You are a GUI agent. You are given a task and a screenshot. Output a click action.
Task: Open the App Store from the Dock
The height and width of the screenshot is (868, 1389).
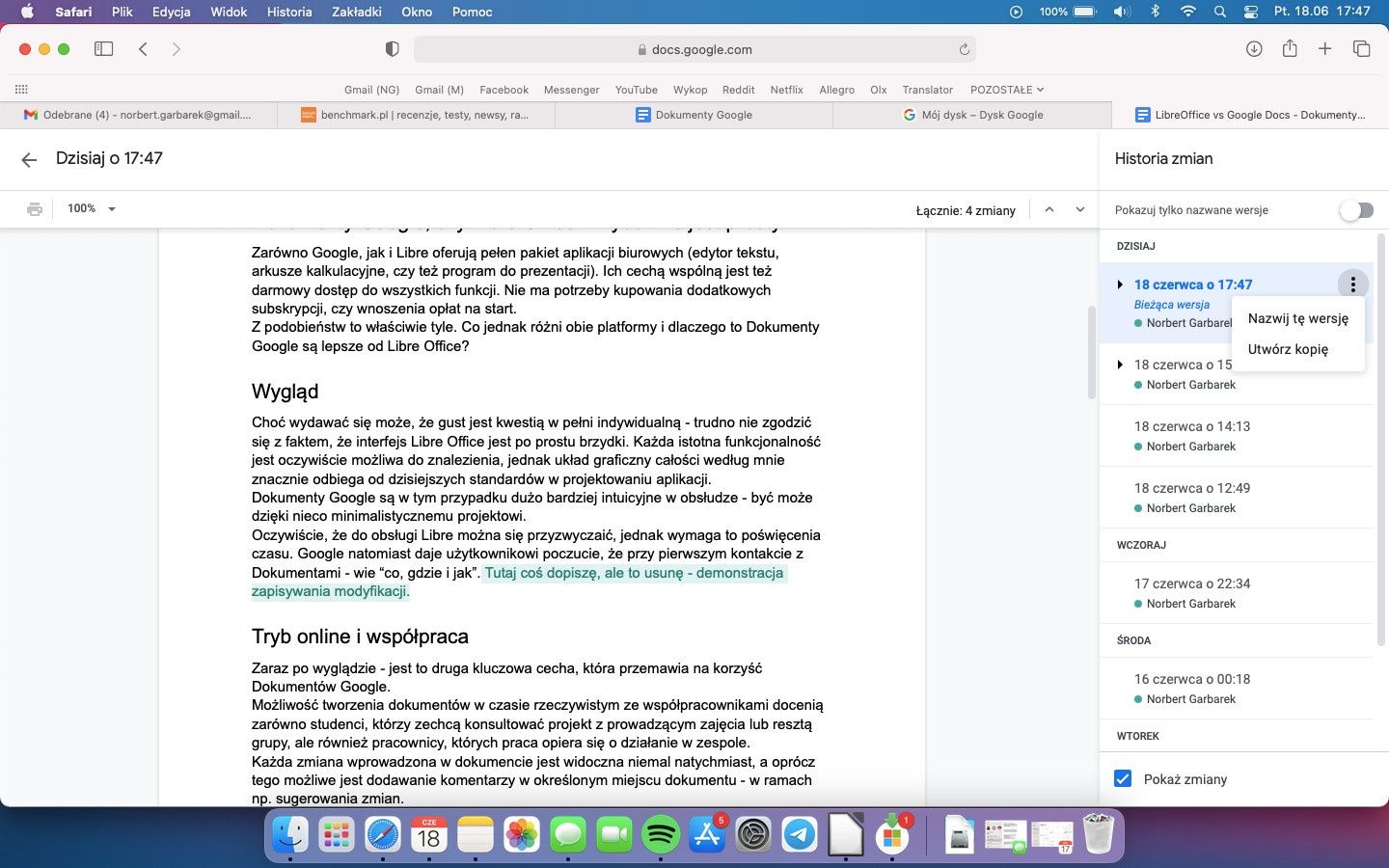707,834
